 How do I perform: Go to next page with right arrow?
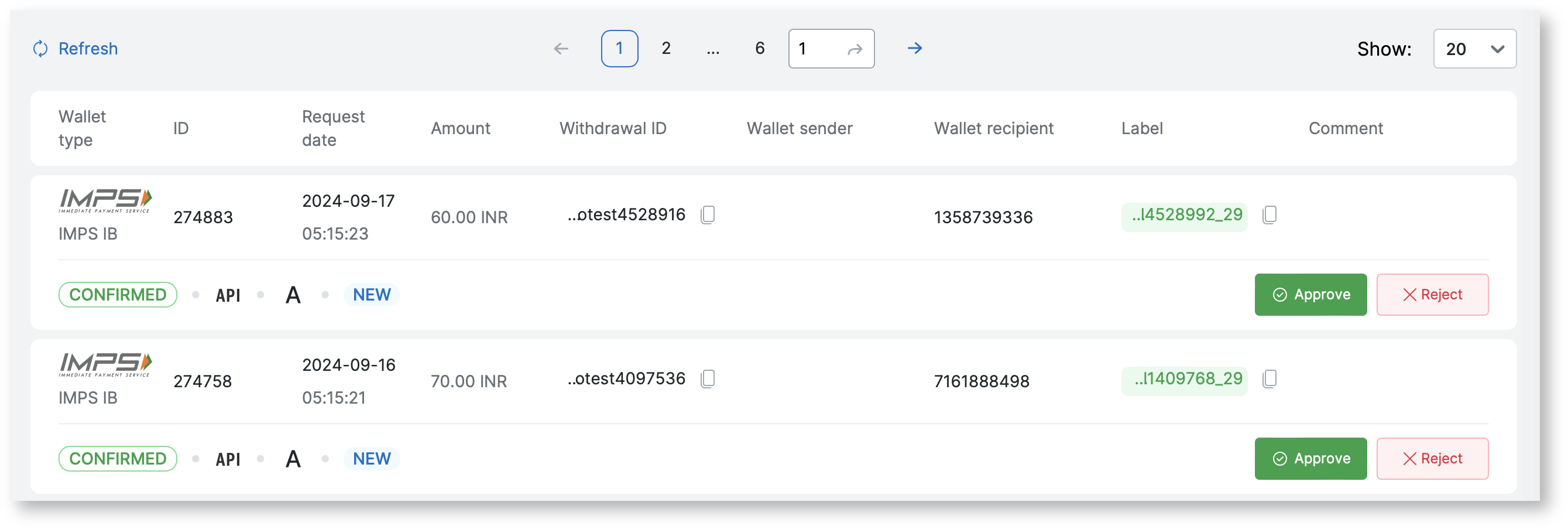(914, 48)
